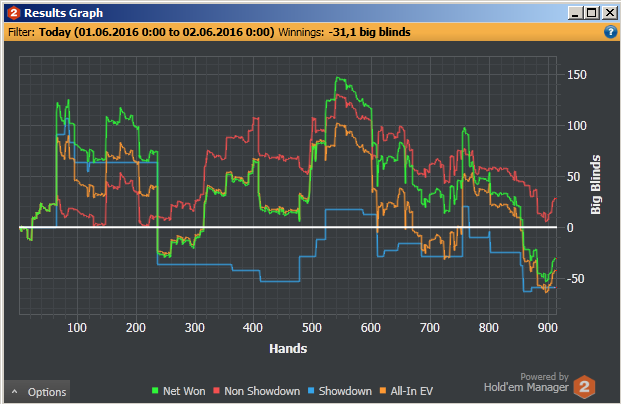Click the filter text 'Today (01.06.2016 0:00 to 02.06.2016 0:00)'

point(157,32)
